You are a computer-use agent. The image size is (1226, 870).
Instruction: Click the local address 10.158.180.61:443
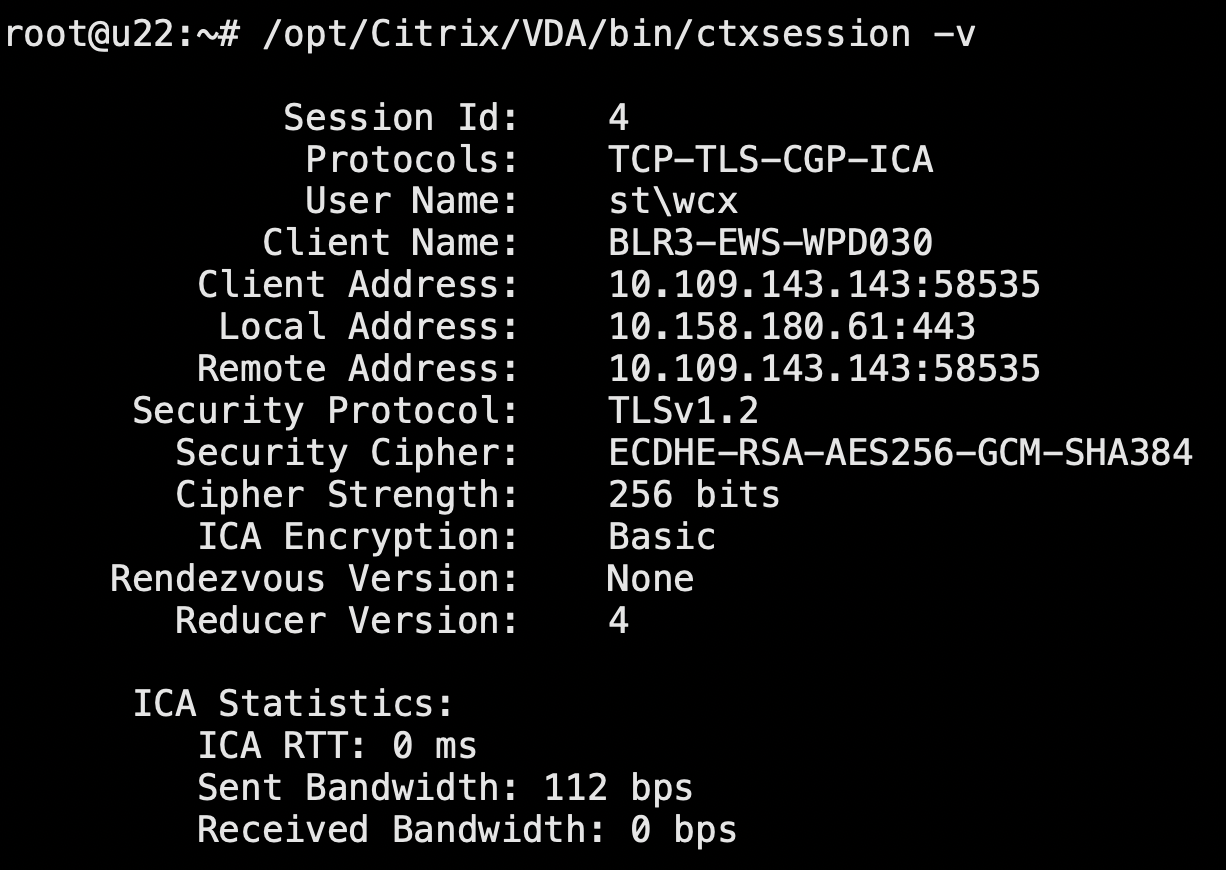coord(792,327)
